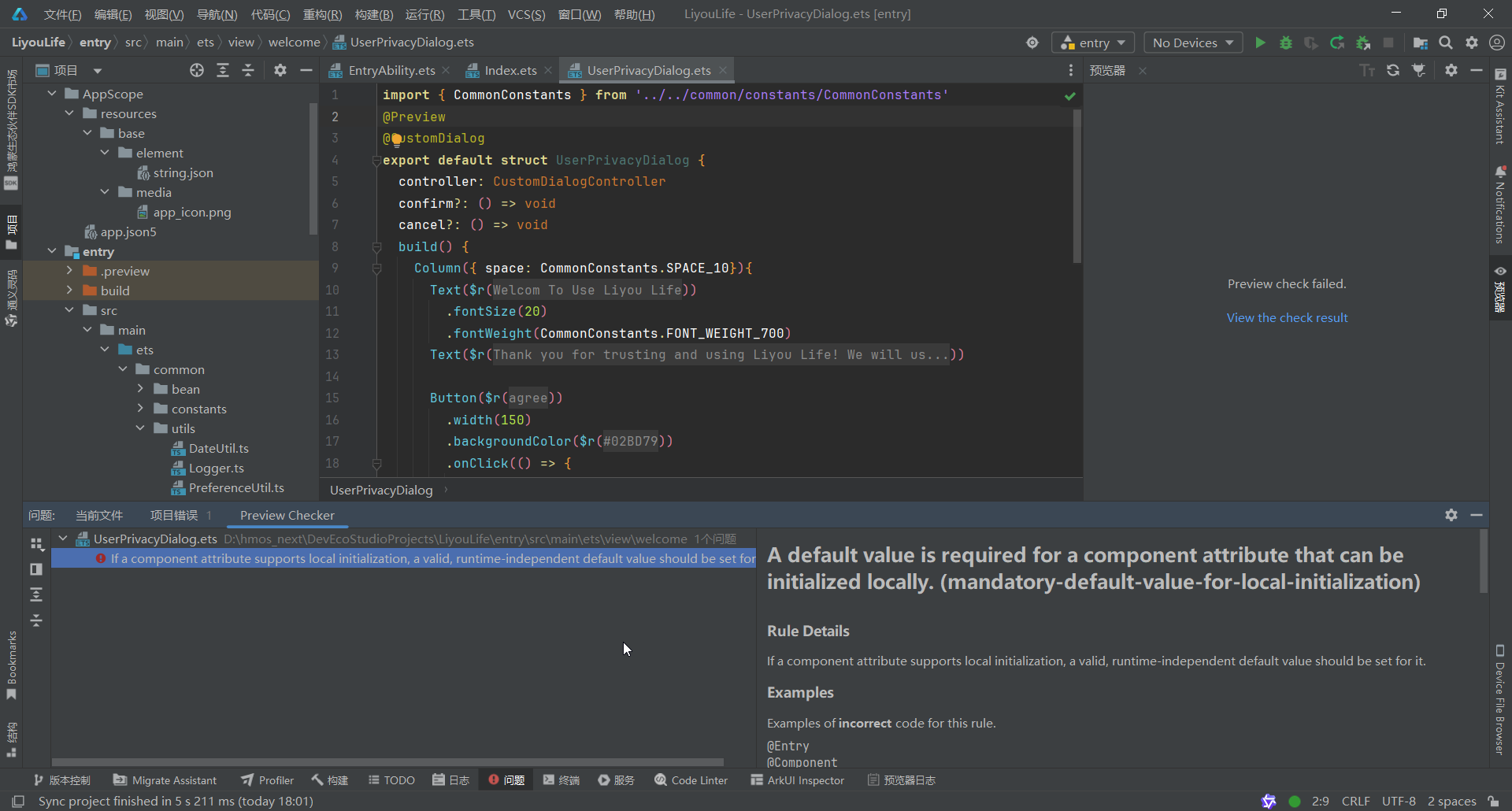Collapse all items in project tree
1512x811 pixels.
248,70
